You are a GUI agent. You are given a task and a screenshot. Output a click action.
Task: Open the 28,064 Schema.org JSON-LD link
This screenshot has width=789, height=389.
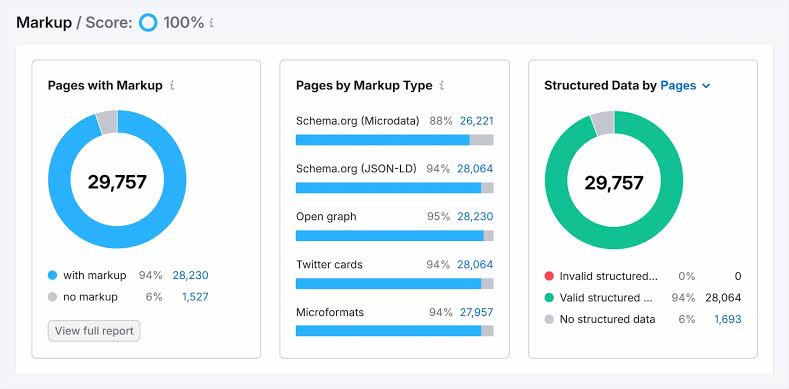tap(475, 169)
